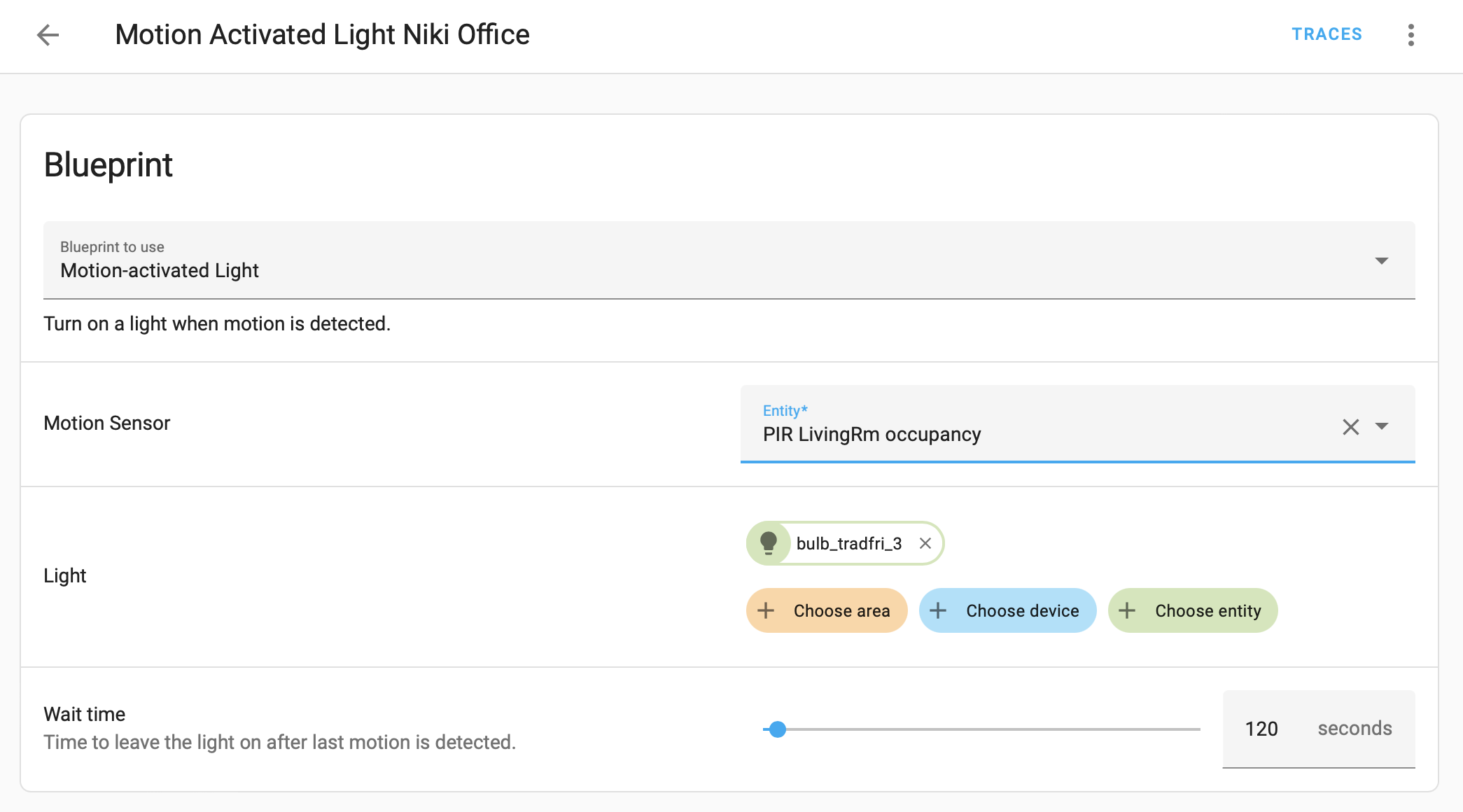The height and width of the screenshot is (812, 1463).
Task: Select the Choose area chip
Action: coord(826,610)
